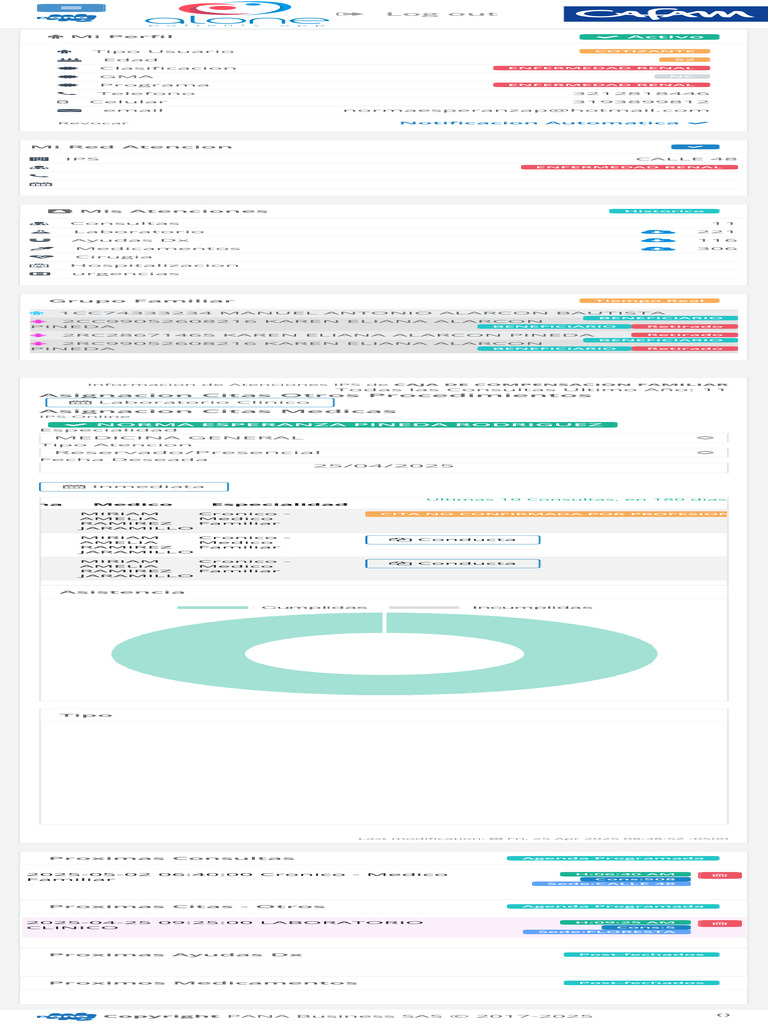
Task: Download Laboratorio results via cloud icon
Action: point(658,232)
